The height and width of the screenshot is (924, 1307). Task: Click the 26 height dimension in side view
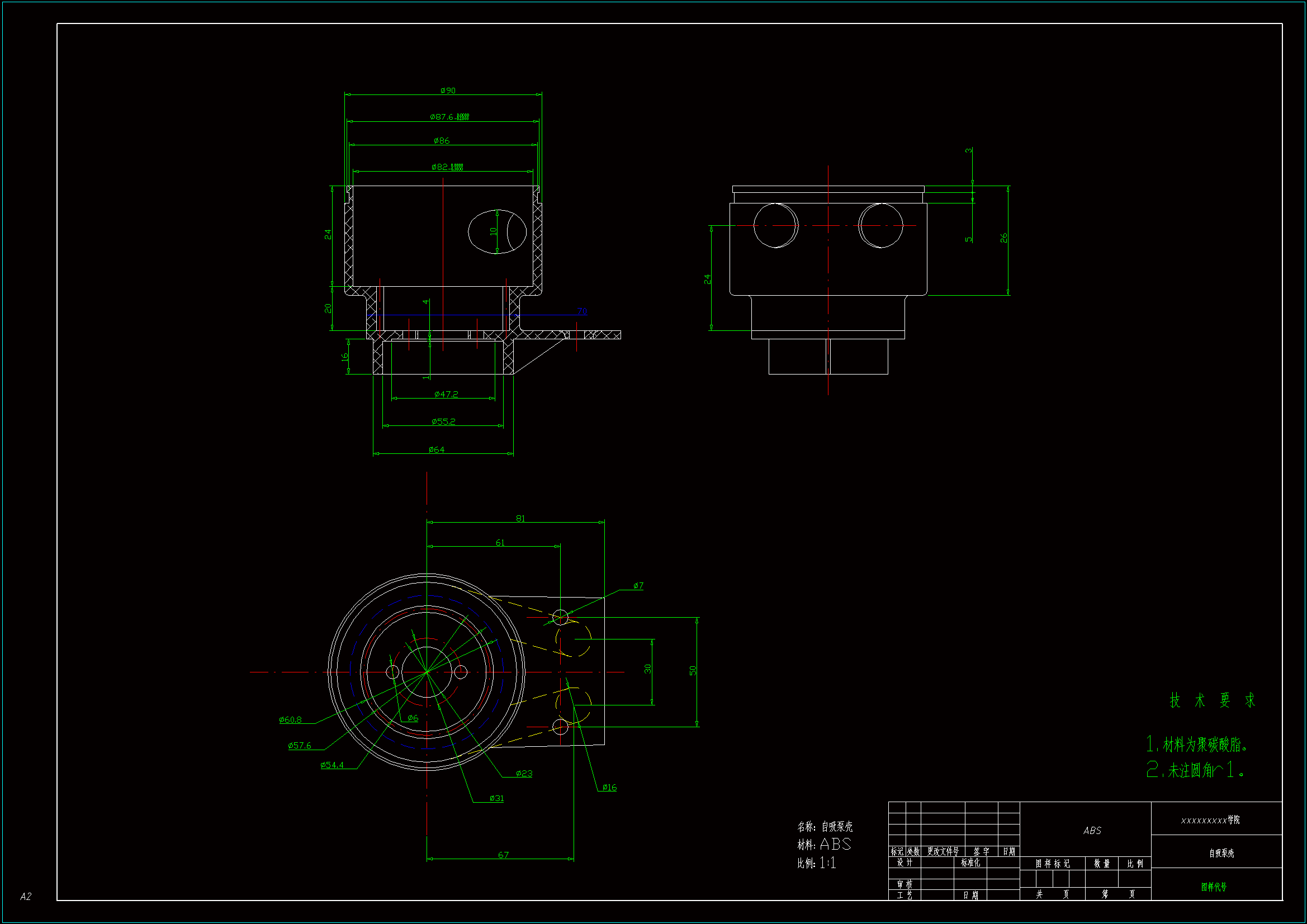[x=1004, y=238]
